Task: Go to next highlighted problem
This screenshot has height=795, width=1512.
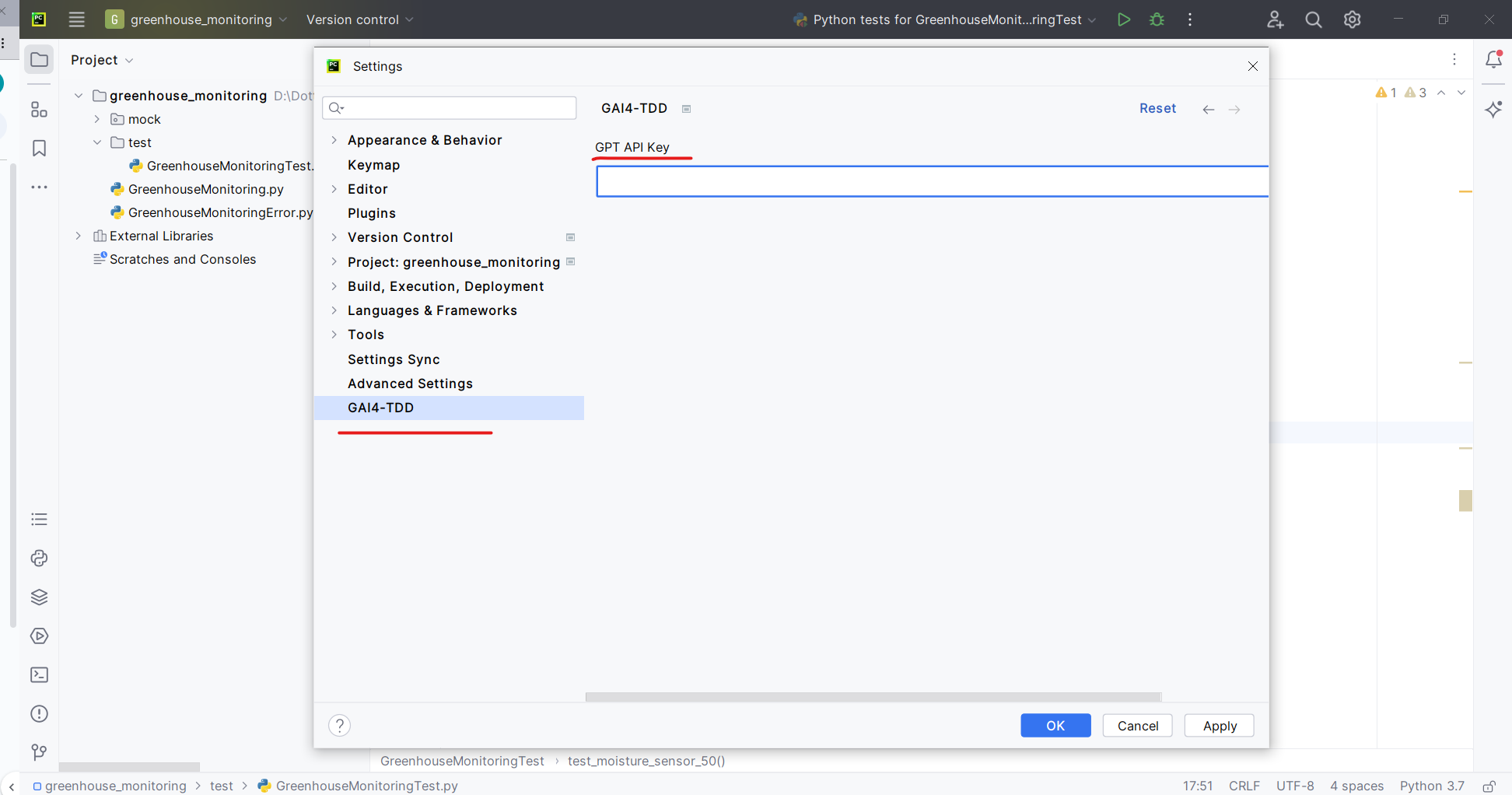Action: (1461, 93)
